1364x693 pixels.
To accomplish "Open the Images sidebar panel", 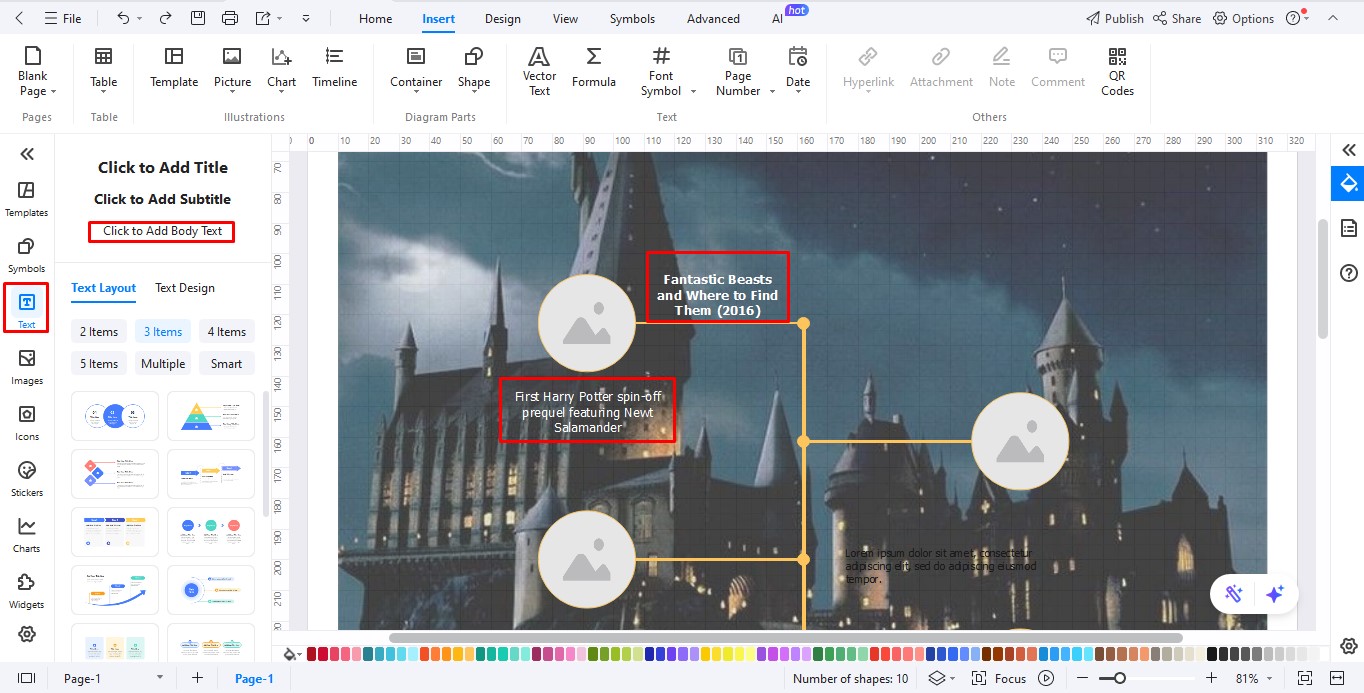I will (27, 366).
